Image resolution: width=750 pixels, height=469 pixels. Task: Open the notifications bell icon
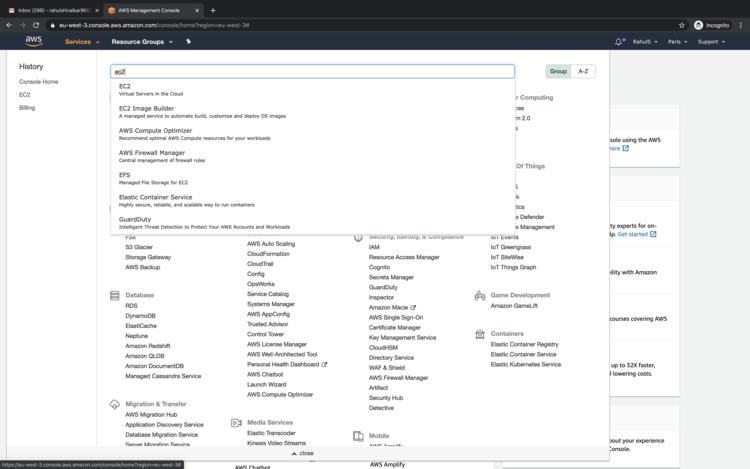(x=619, y=42)
